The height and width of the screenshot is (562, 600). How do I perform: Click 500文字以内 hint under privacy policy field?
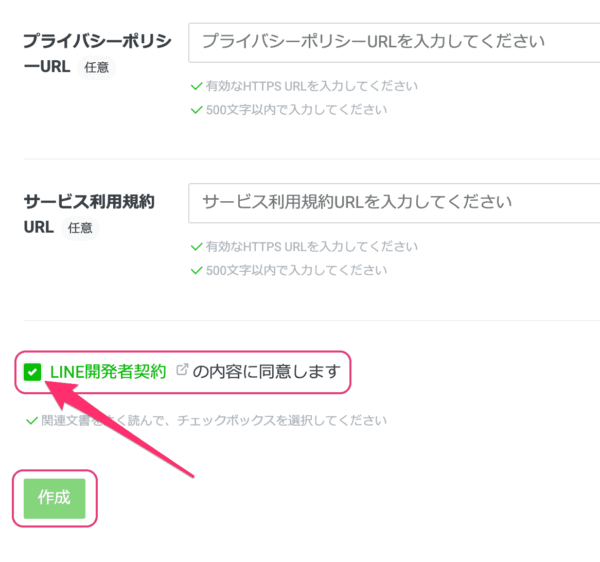pyautogui.click(x=297, y=110)
